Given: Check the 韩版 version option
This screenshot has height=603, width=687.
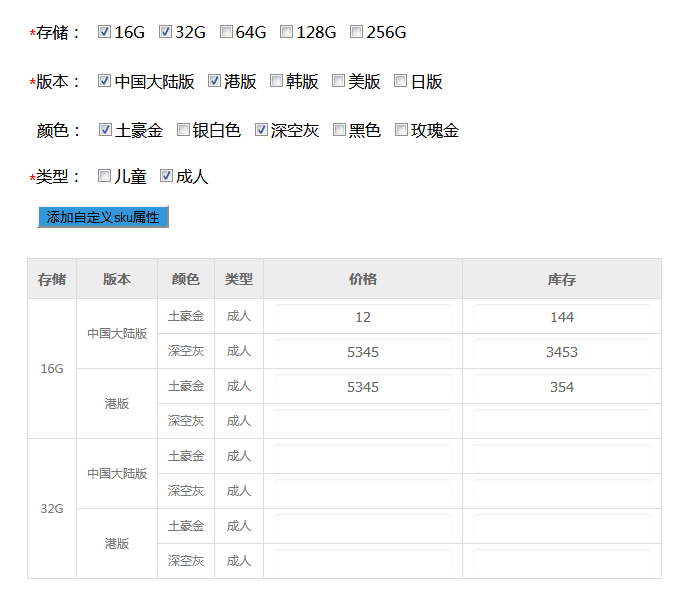Looking at the screenshot, I should (277, 81).
